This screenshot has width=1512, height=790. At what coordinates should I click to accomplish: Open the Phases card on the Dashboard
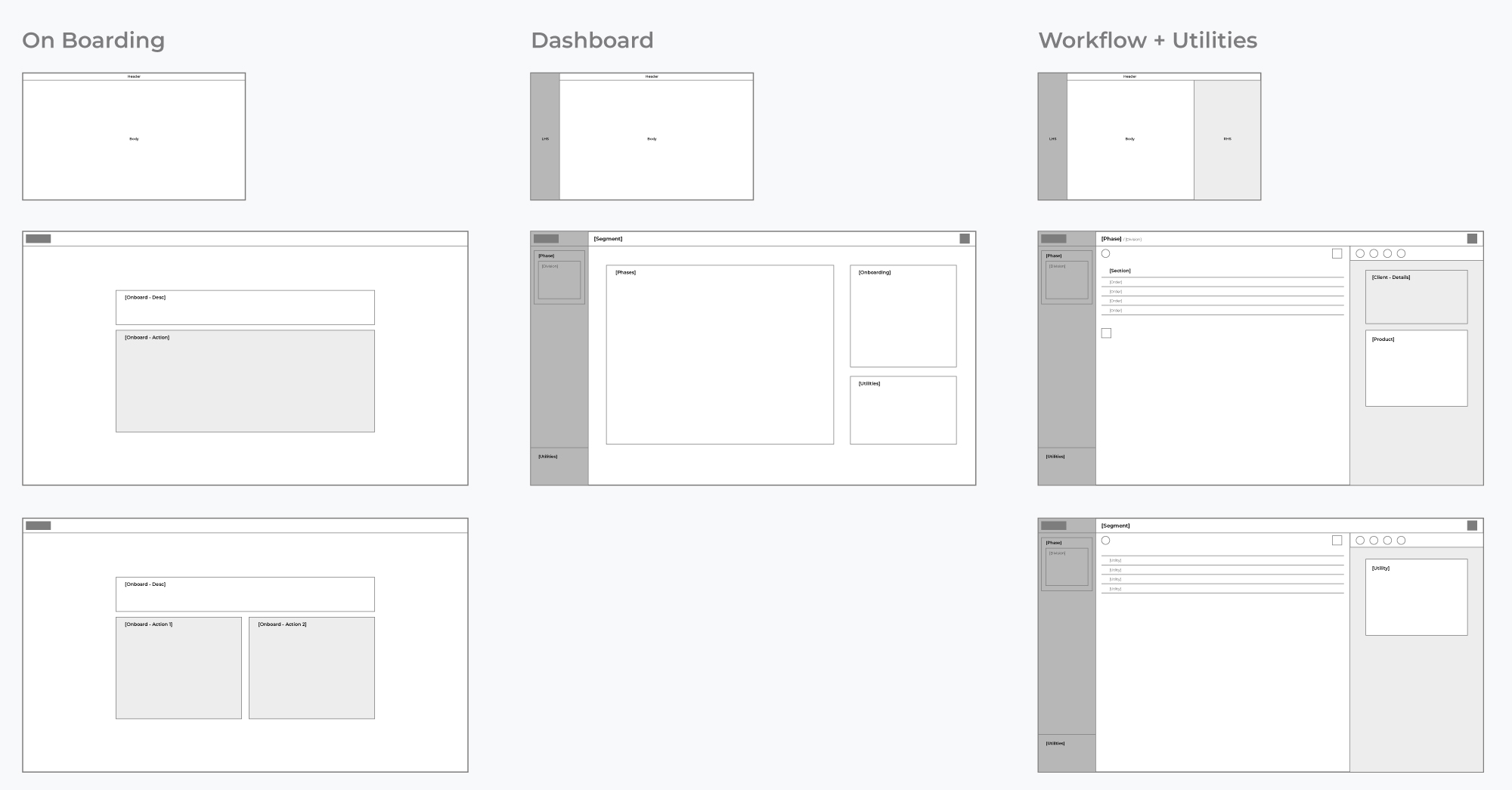tap(720, 355)
